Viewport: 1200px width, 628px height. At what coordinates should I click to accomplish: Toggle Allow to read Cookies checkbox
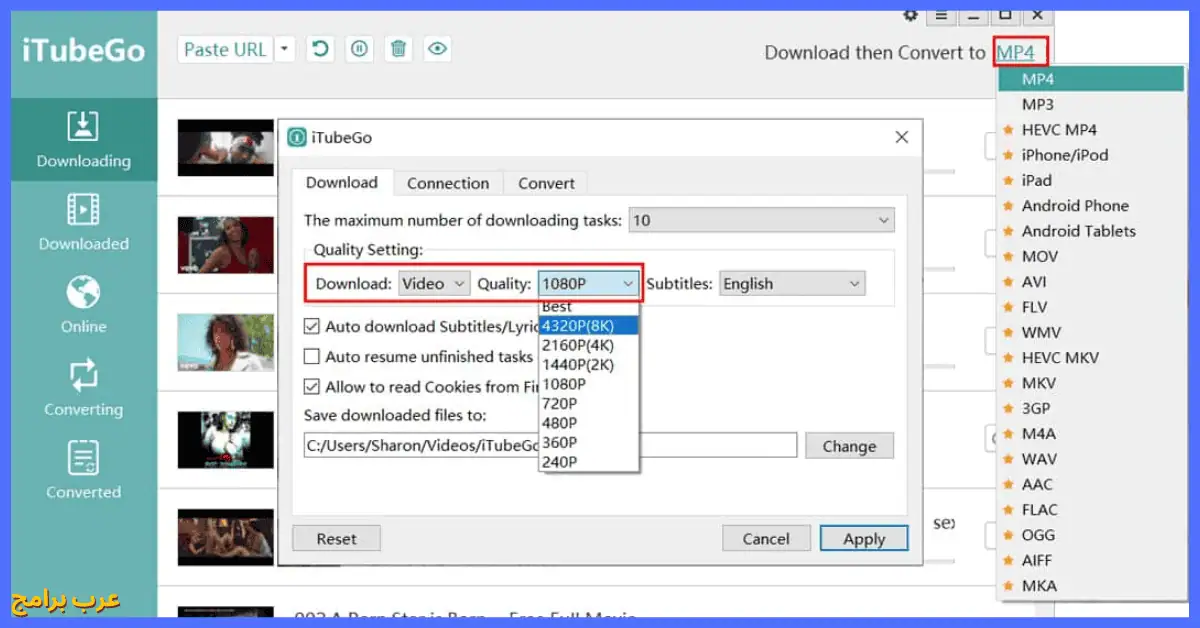click(312, 387)
